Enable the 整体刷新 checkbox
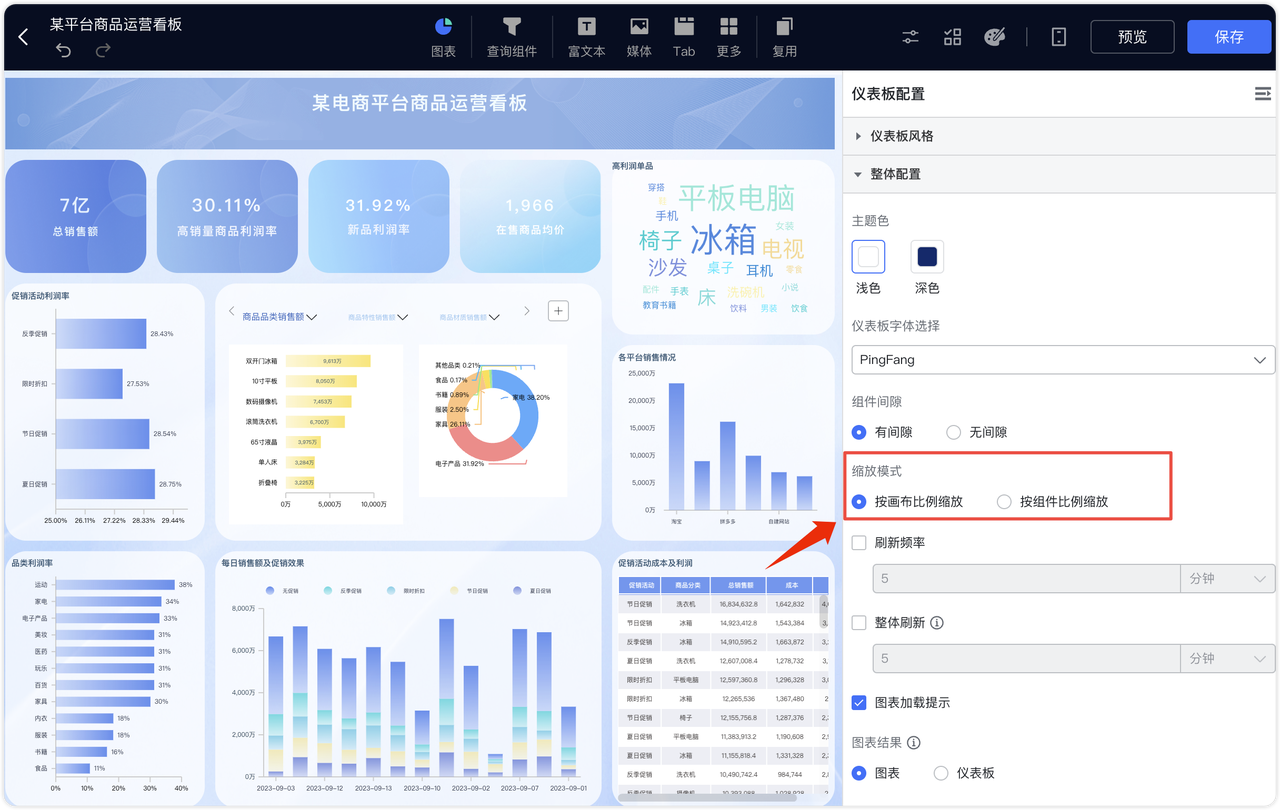 [859, 622]
